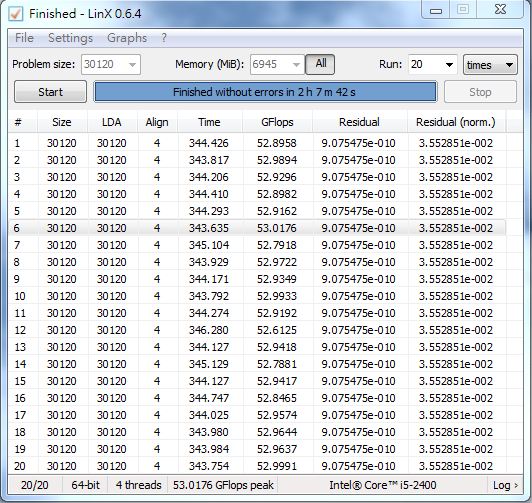The height and width of the screenshot is (503, 532).
Task: Select result row 20 with 52.9991 GFlops
Action: pyautogui.click(x=257, y=466)
